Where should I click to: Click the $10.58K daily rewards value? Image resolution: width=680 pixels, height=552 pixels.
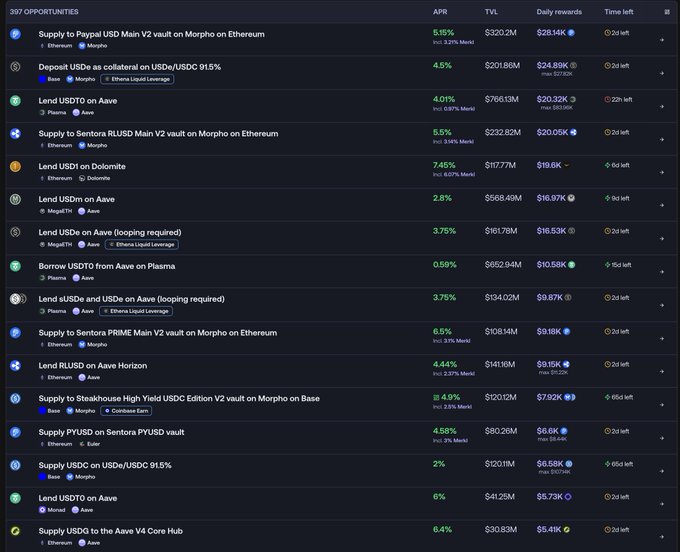click(x=551, y=265)
